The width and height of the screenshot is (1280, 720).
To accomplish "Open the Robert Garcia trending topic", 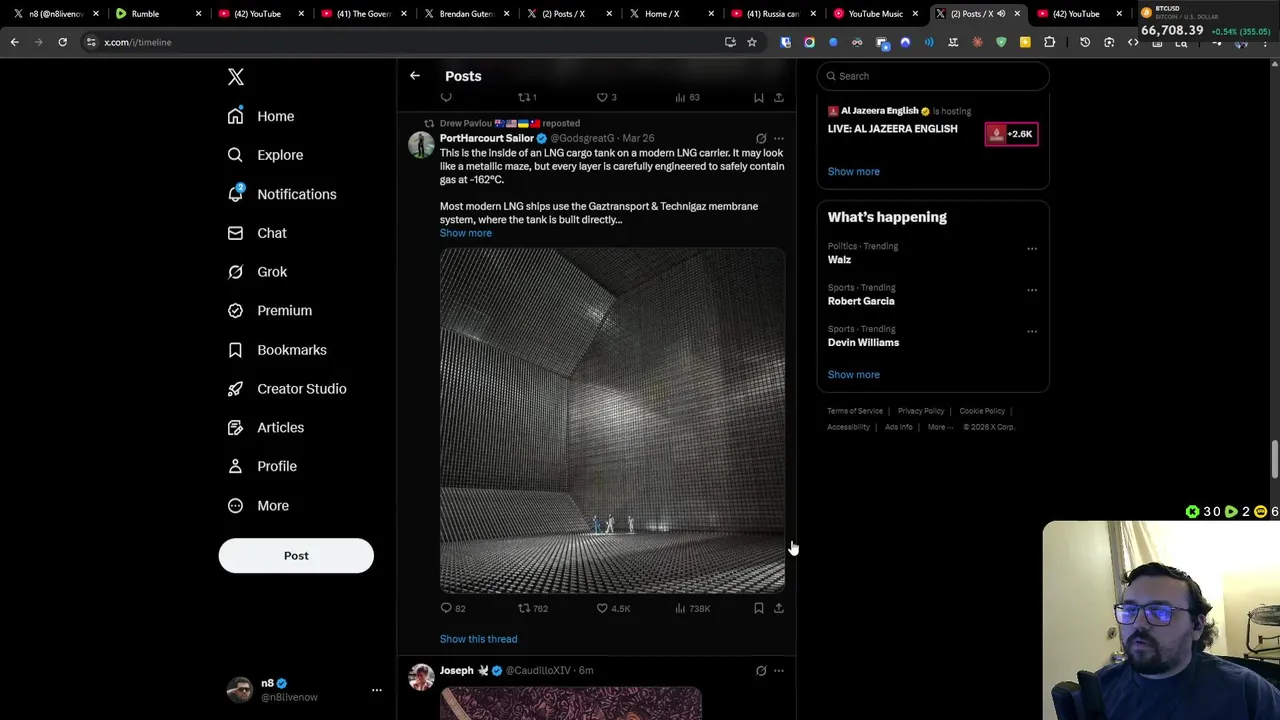I will [861, 301].
